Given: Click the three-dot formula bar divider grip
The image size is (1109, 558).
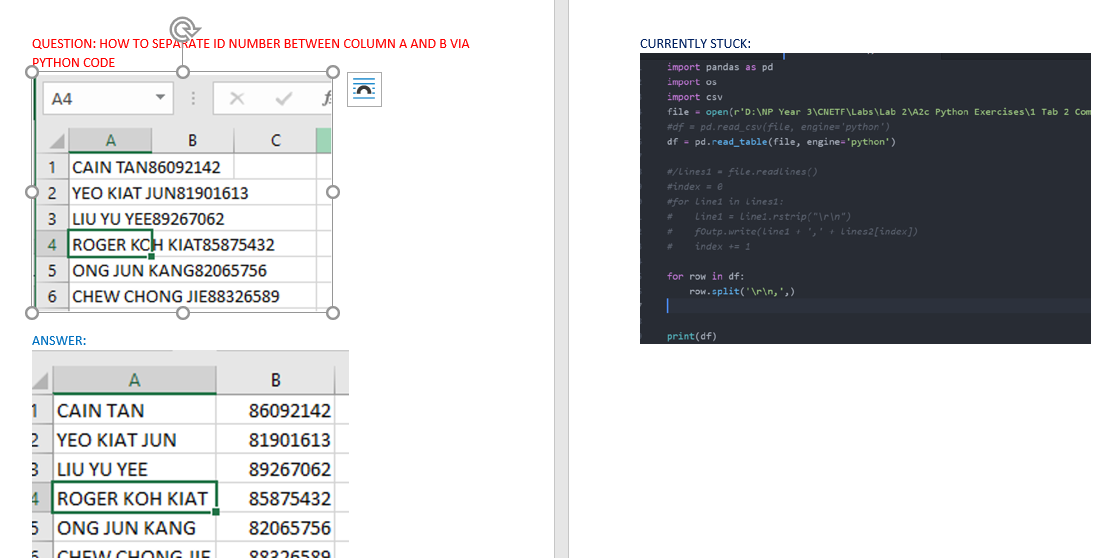Looking at the screenshot, I should [193, 99].
